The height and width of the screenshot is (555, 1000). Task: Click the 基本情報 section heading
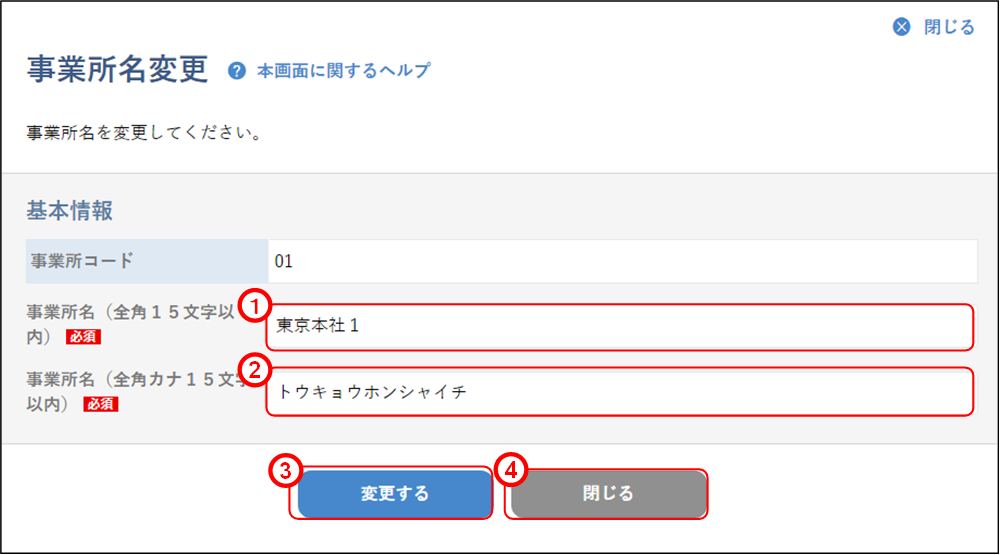coord(69,211)
